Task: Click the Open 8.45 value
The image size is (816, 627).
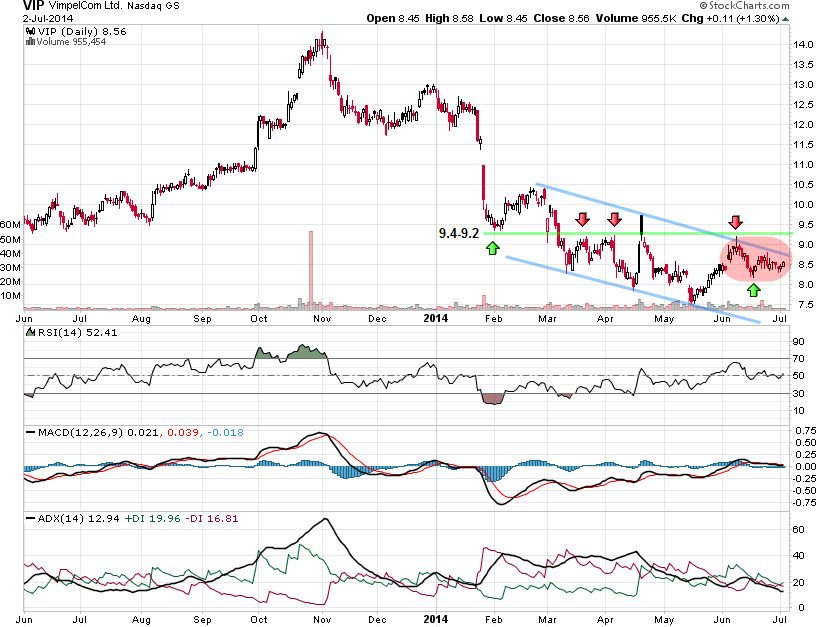Action: pyautogui.click(x=392, y=18)
